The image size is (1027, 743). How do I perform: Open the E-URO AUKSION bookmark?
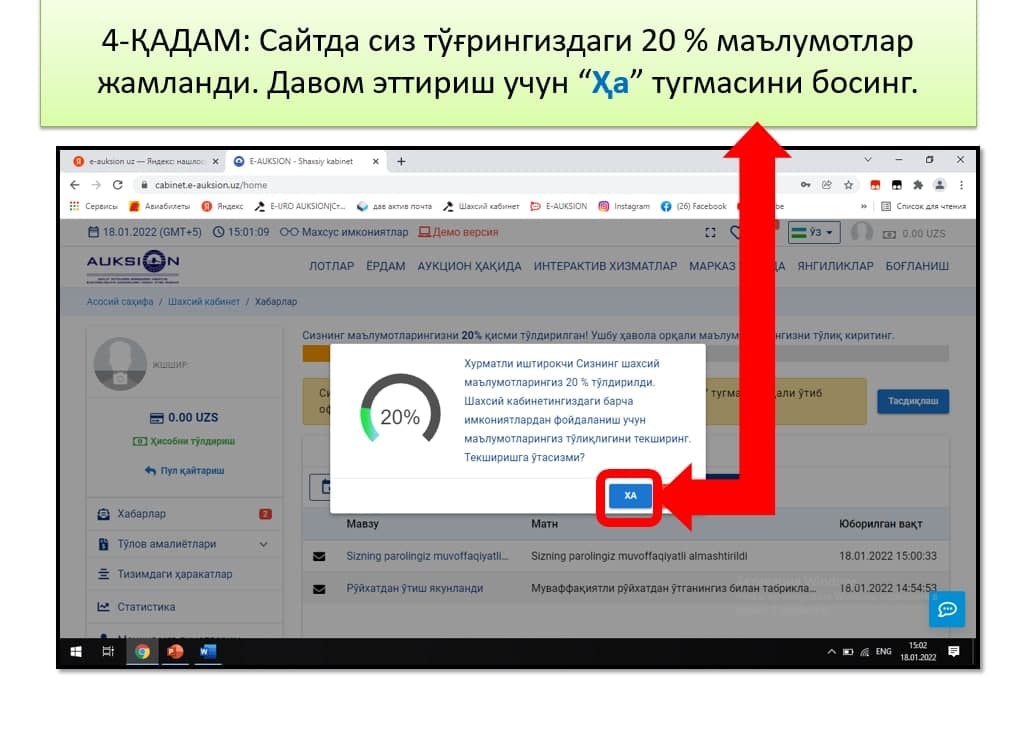pos(300,206)
